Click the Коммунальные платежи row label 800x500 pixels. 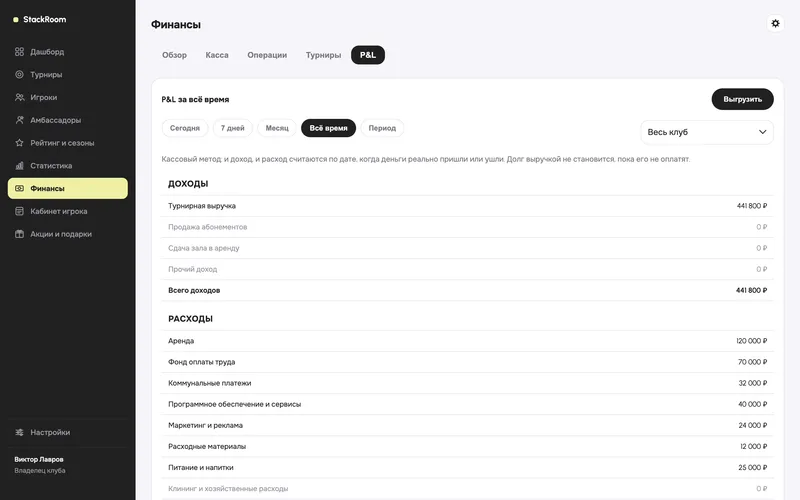pyautogui.click(x=210, y=383)
